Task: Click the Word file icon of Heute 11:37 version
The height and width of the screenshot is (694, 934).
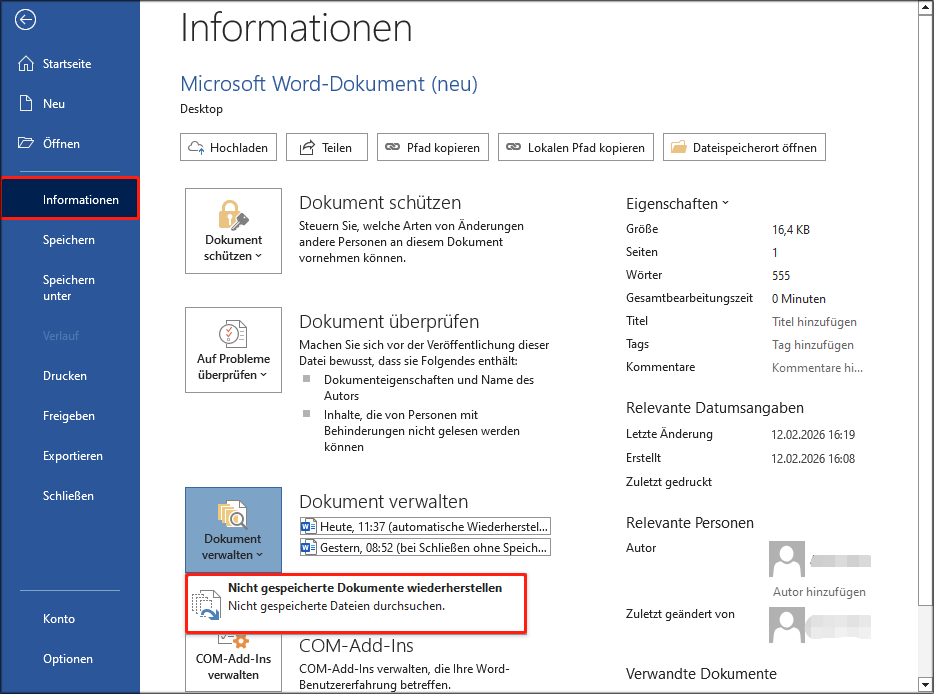Action: [x=309, y=527]
